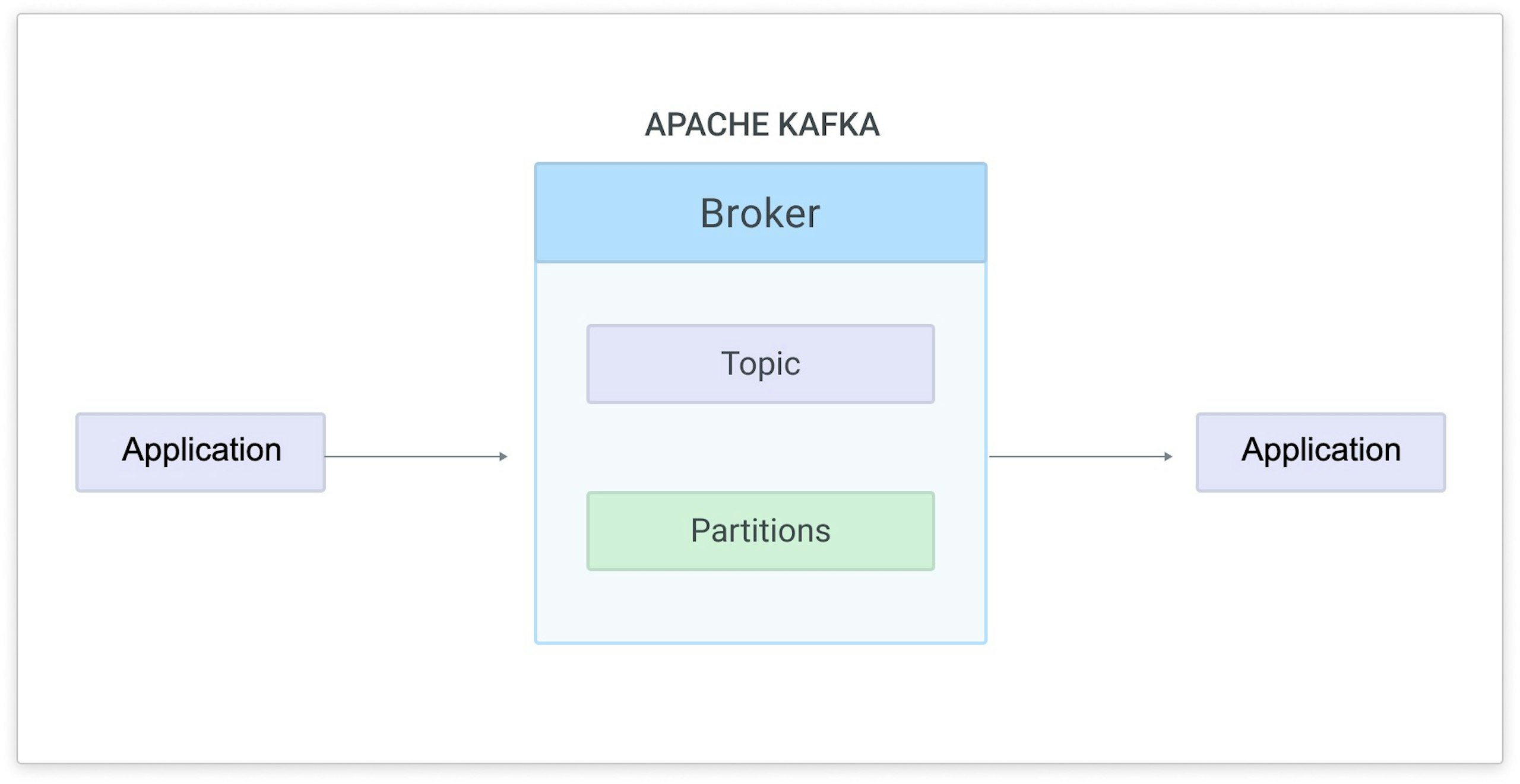Select the line leaving the broker's right side
This screenshot has width=1520, height=784.
[x=1075, y=456]
